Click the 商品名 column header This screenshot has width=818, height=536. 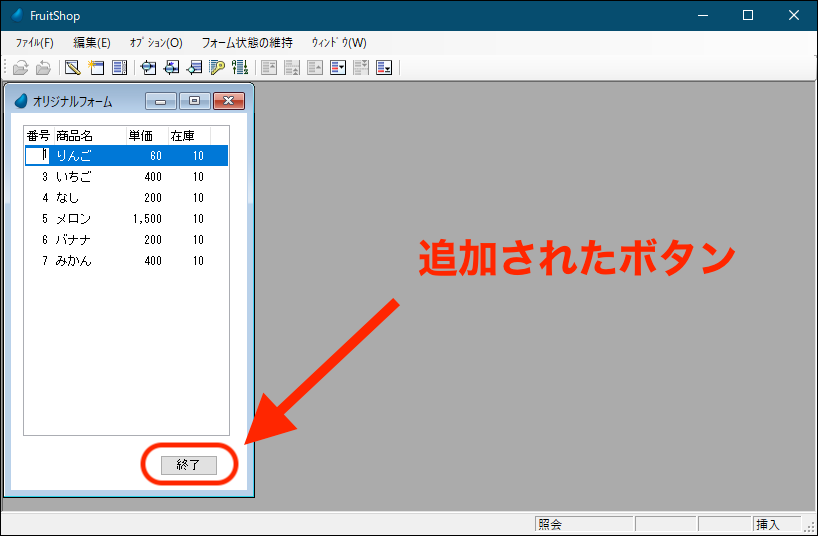coord(75,135)
